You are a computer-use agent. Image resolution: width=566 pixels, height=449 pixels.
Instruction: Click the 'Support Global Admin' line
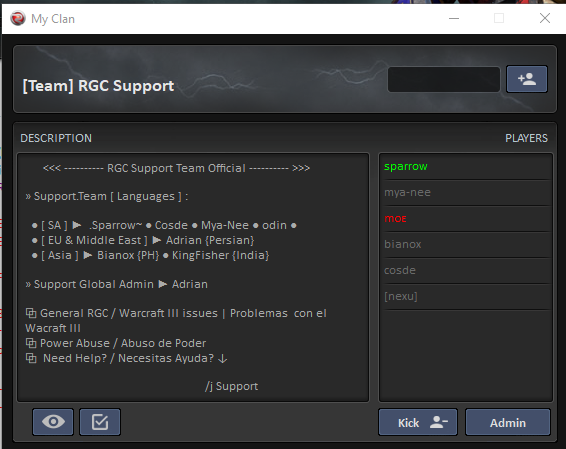pyautogui.click(x=116, y=284)
